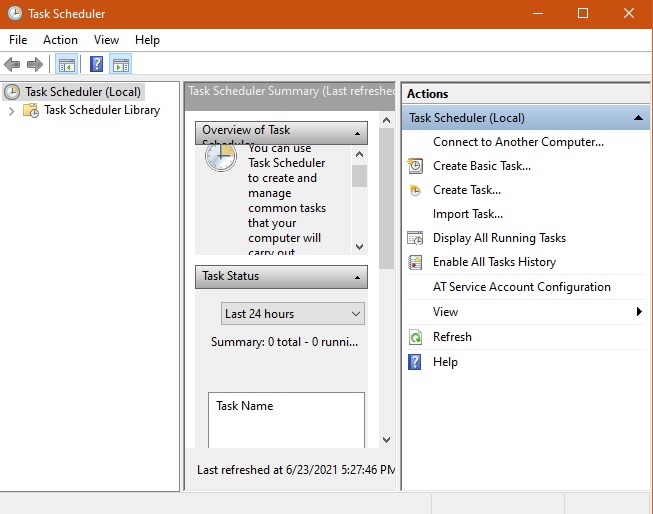This screenshot has height=514, width=653.
Task: Open the View menu in menu bar
Action: [x=106, y=40]
